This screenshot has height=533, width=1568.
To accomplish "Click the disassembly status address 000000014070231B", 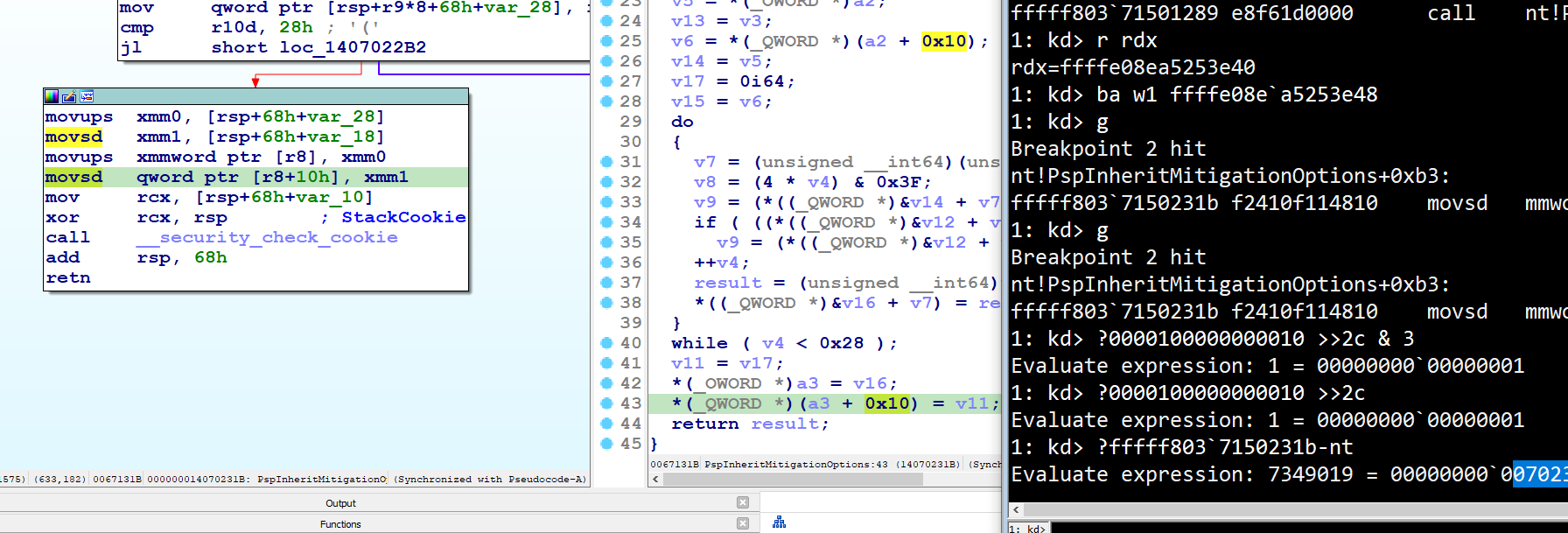I will pyautogui.click(x=198, y=479).
